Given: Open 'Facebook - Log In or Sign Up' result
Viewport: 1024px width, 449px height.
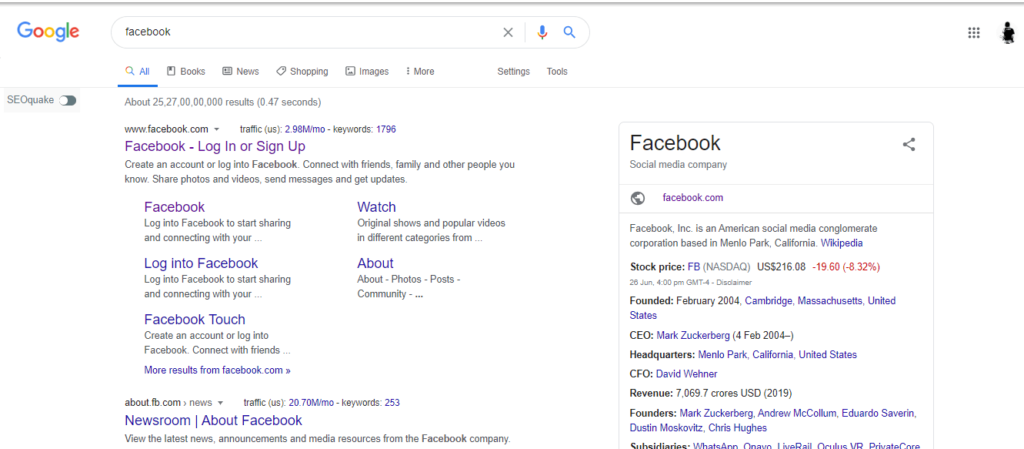Looking at the screenshot, I should pyautogui.click(x=215, y=146).
